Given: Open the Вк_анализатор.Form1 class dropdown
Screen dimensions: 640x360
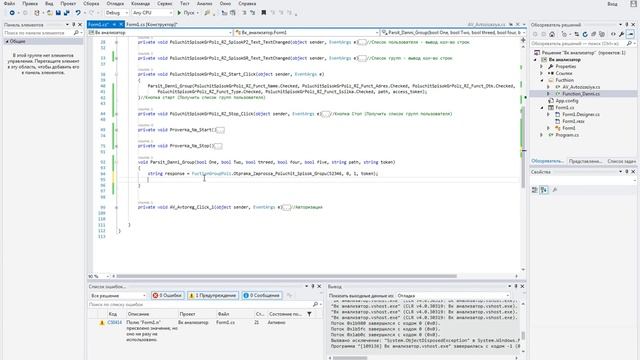Looking at the screenshot, I should tap(307, 32).
